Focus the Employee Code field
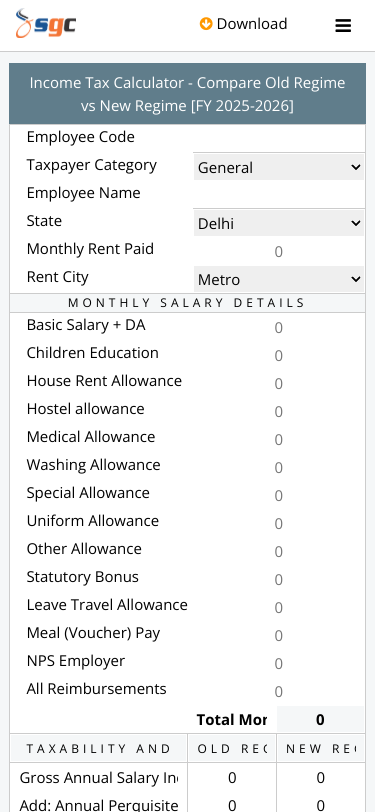 [x=279, y=139]
